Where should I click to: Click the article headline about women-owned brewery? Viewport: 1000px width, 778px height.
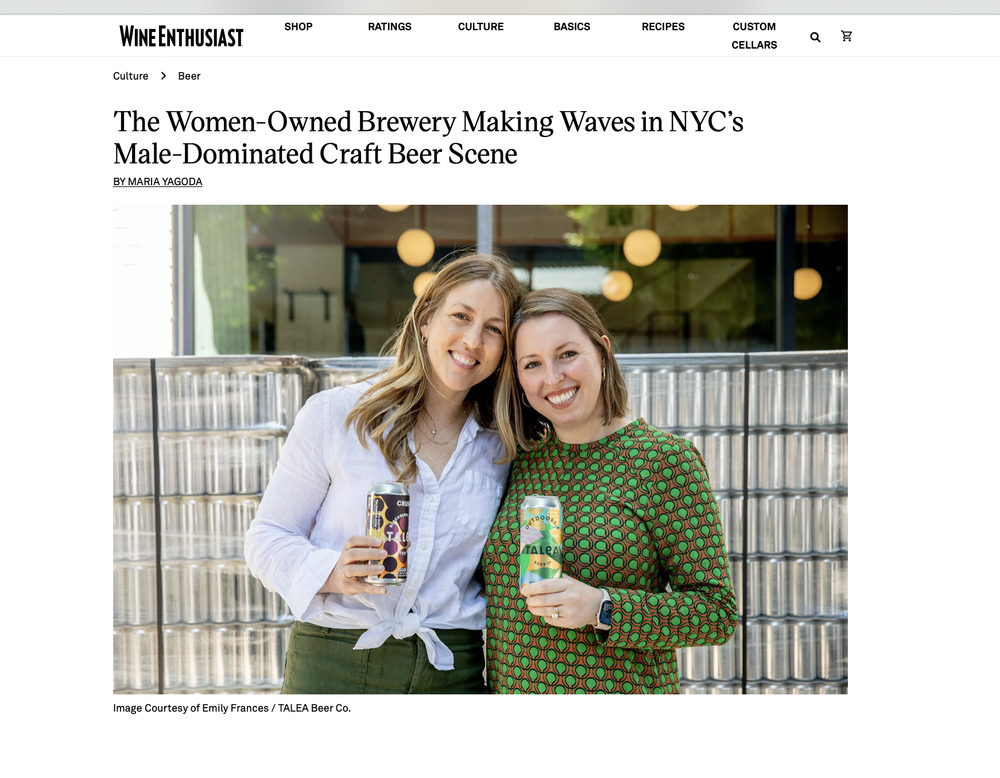pyautogui.click(x=429, y=138)
